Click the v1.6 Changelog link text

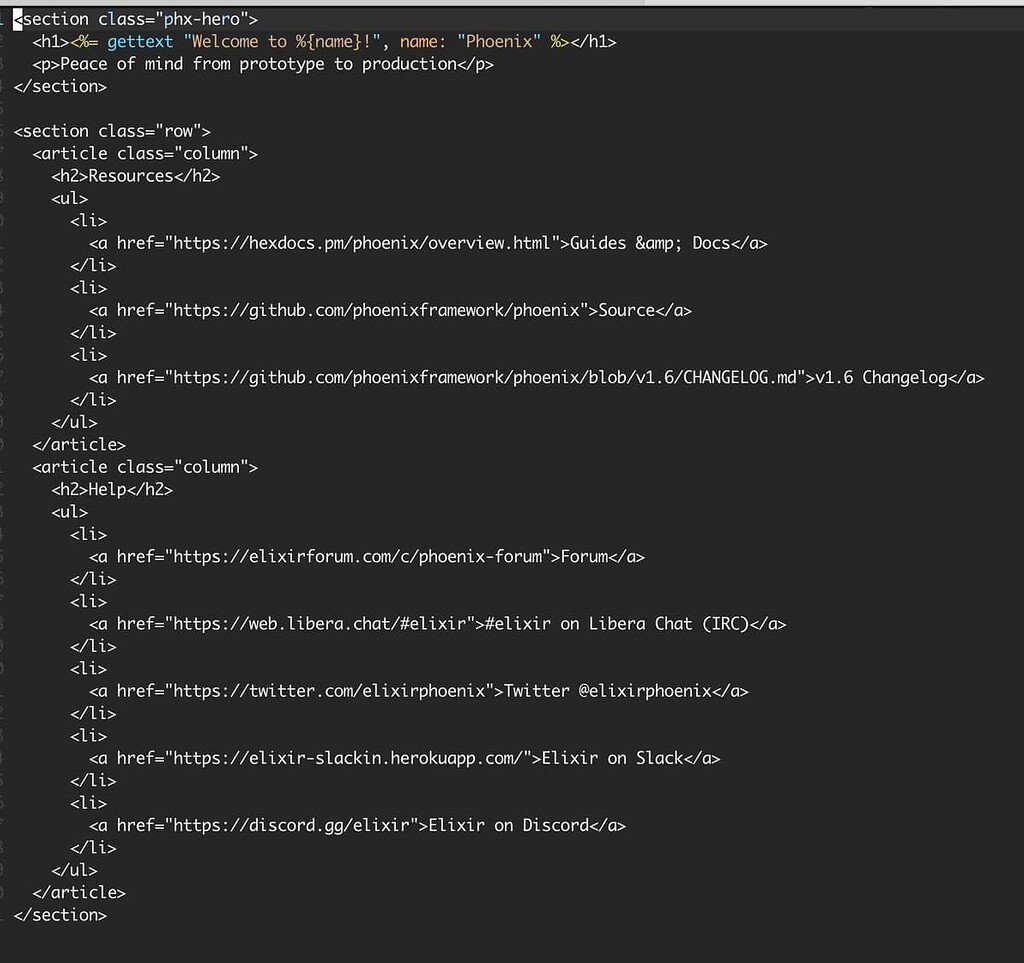[880, 377]
